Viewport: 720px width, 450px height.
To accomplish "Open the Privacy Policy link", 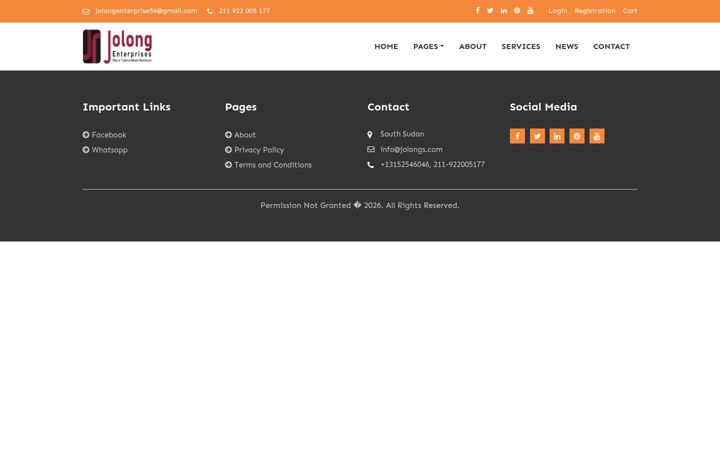I will coord(259,150).
